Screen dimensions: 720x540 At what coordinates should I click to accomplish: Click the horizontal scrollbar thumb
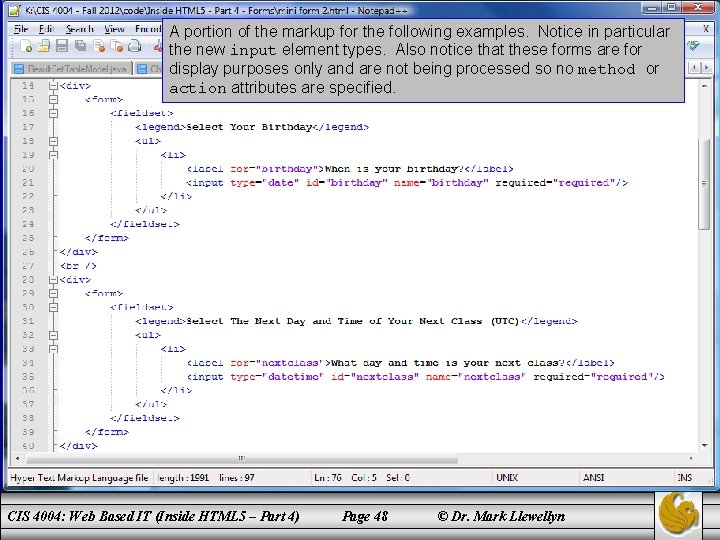click(242, 458)
